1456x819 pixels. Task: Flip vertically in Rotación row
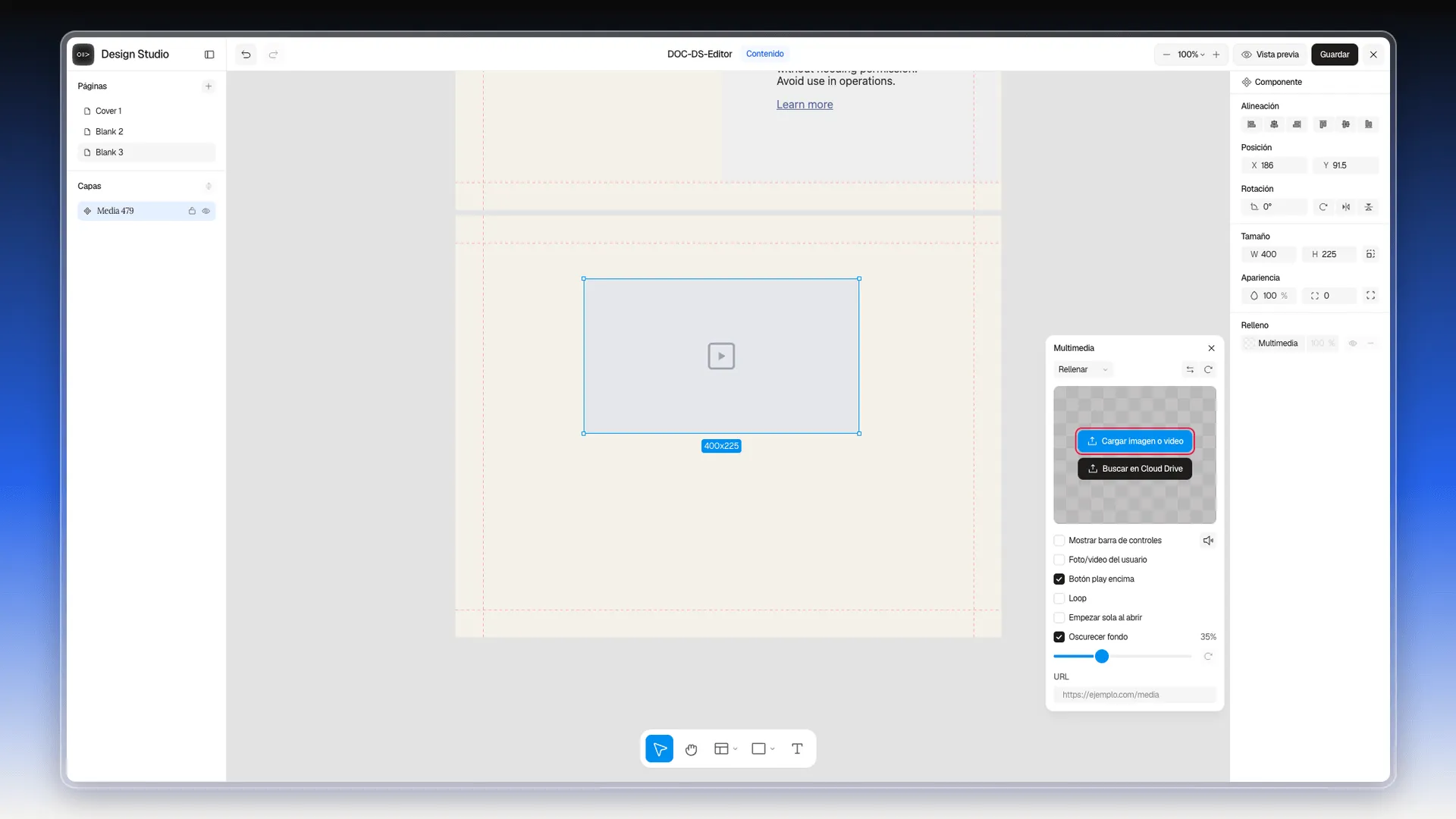[1369, 207]
